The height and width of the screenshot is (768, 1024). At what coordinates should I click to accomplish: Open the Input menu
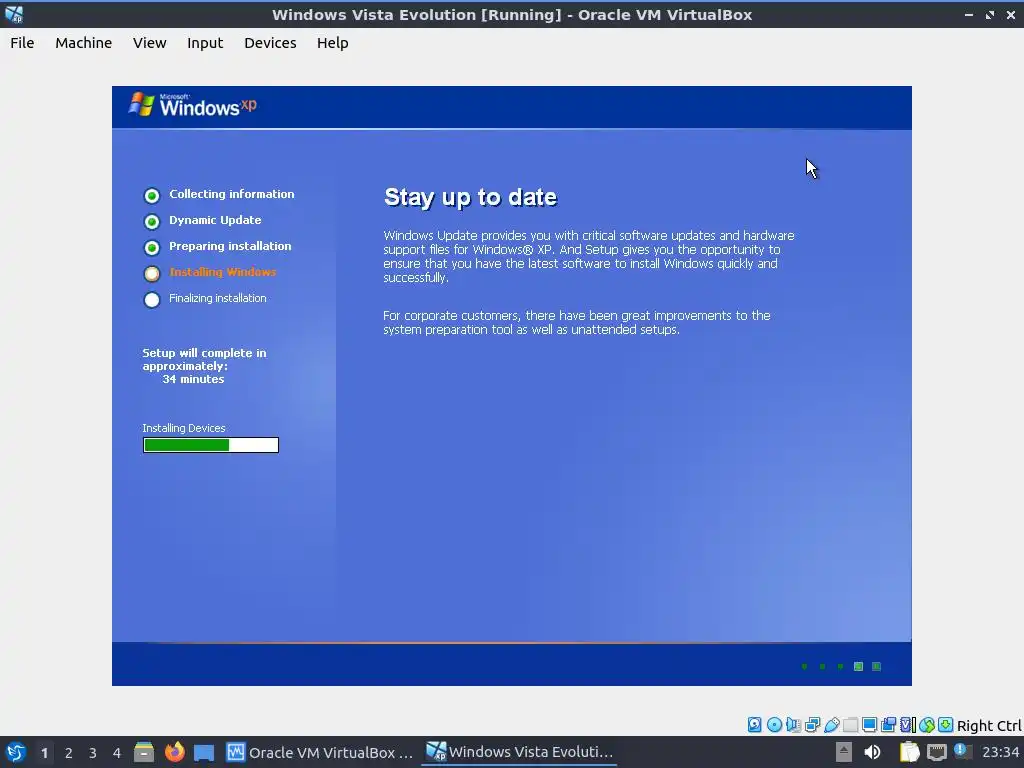click(205, 42)
